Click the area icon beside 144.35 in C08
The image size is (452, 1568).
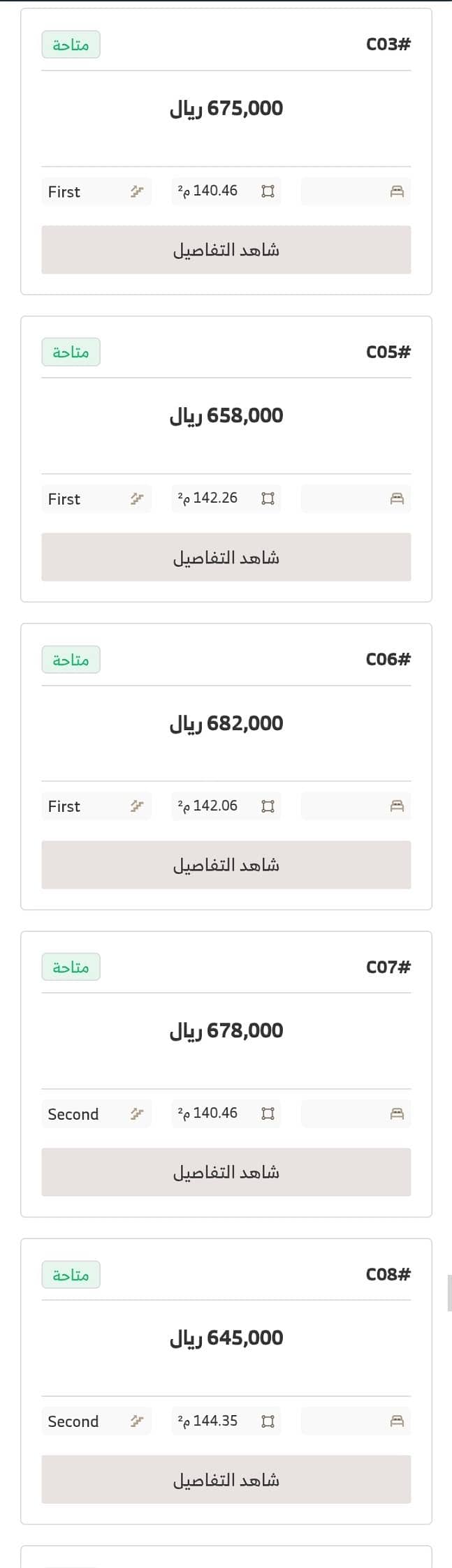point(268,1421)
